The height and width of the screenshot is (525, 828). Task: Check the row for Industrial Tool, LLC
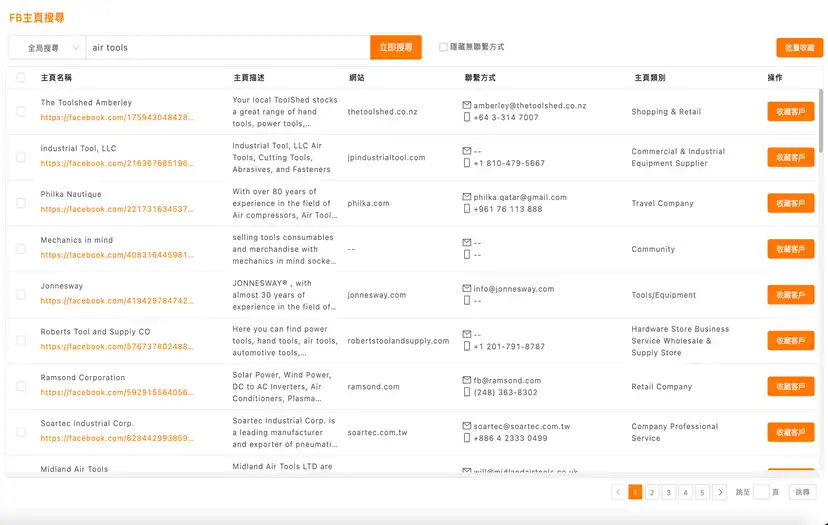tap(21, 157)
